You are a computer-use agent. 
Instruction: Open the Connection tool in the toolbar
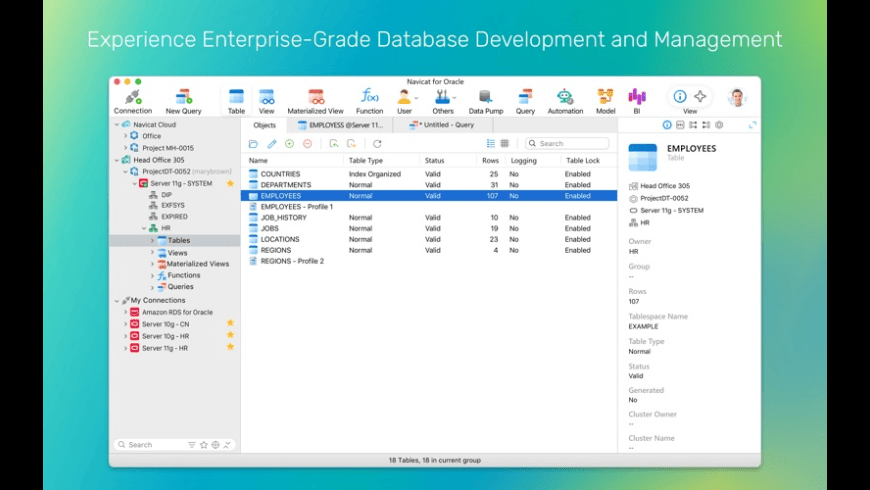click(133, 102)
